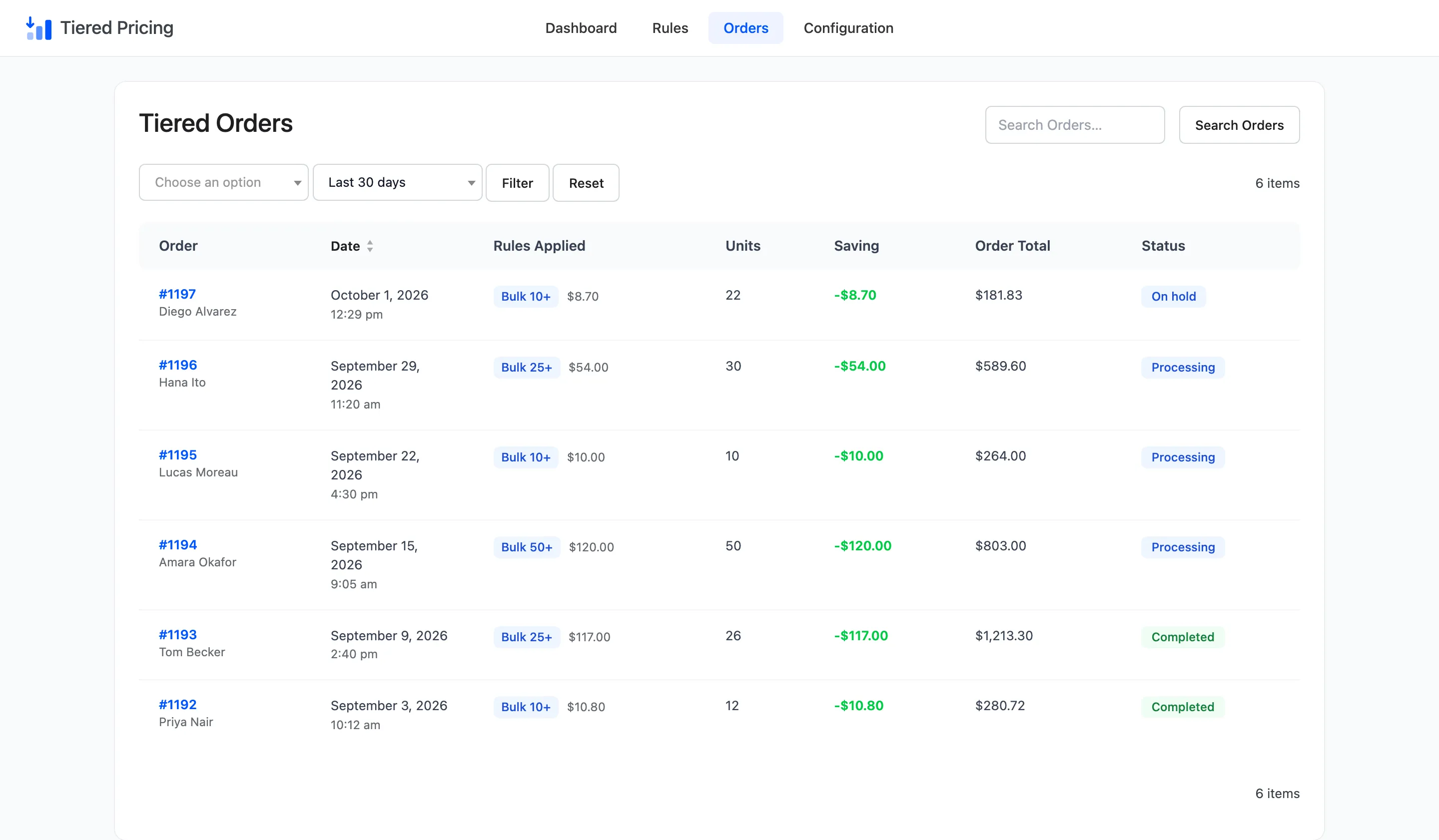1439x840 pixels.
Task: Click the Order Total column header
Action: coord(1012,246)
